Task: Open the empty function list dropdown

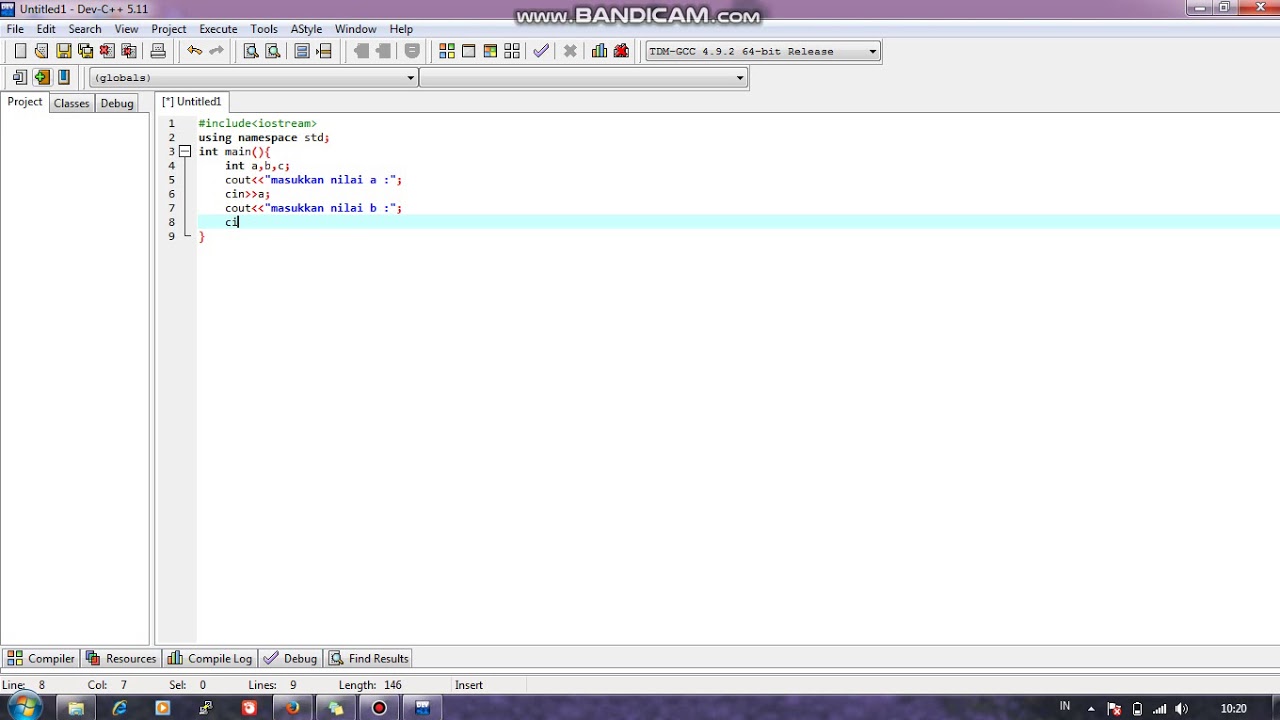Action: point(583,78)
